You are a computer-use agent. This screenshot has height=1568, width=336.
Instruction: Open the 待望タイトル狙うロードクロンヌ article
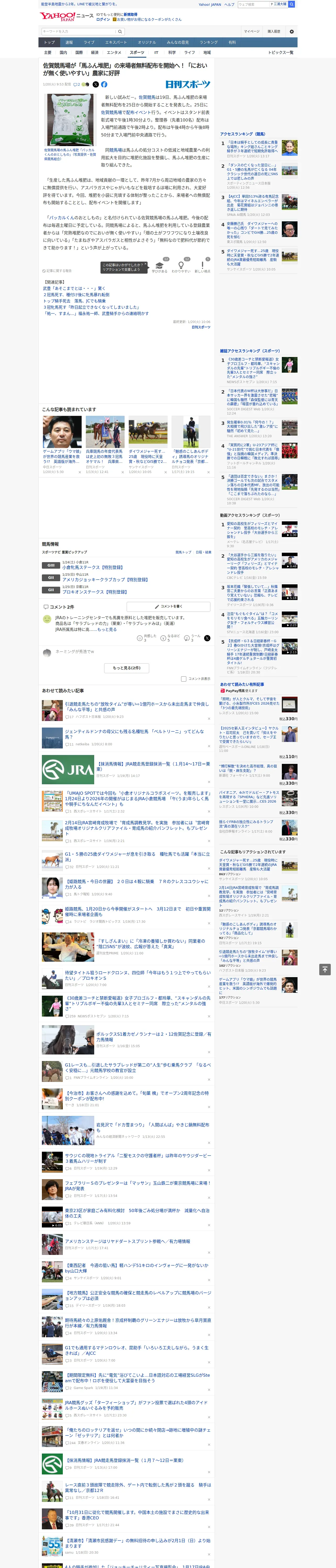[x=138, y=975]
